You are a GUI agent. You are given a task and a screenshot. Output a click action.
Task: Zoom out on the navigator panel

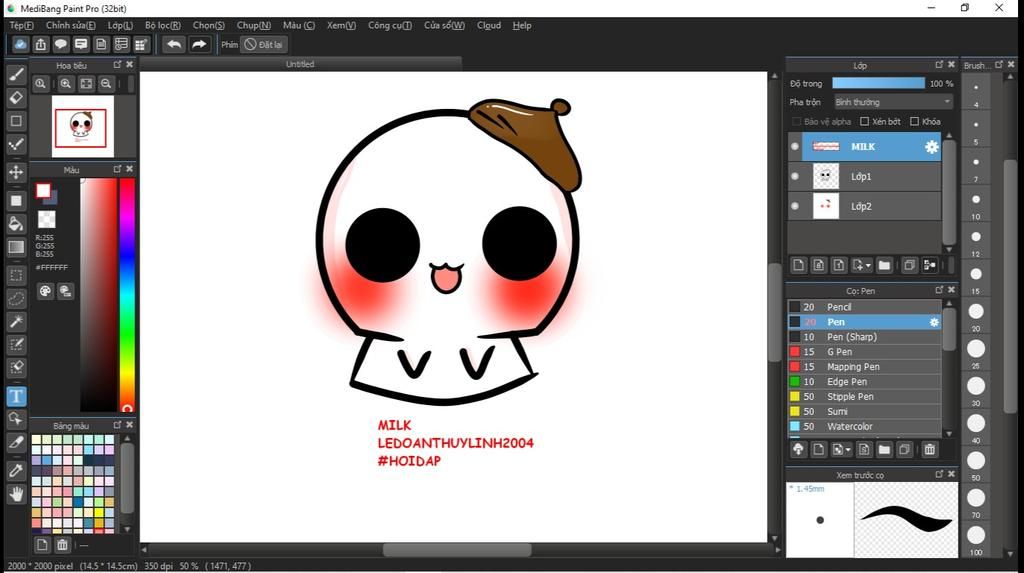coord(106,84)
